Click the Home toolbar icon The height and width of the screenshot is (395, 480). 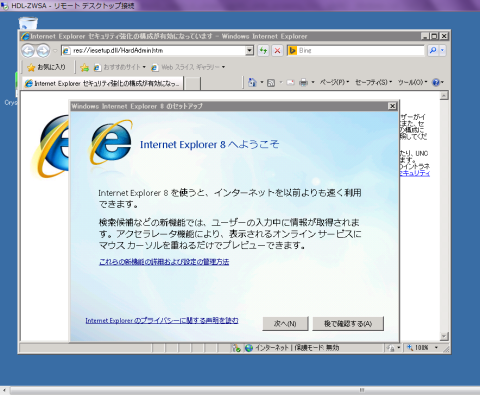click(252, 82)
